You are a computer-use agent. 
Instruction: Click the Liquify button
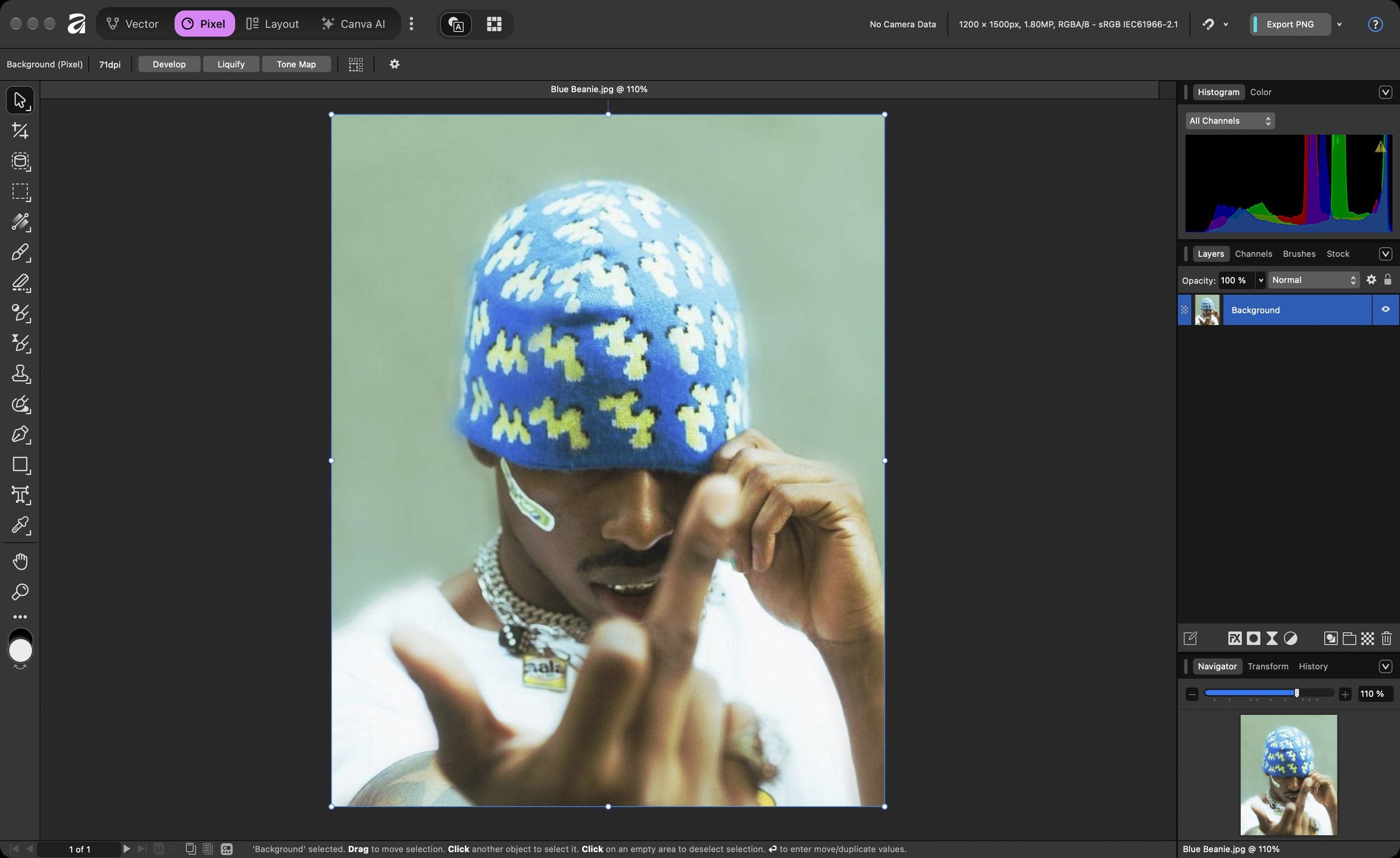(231, 64)
